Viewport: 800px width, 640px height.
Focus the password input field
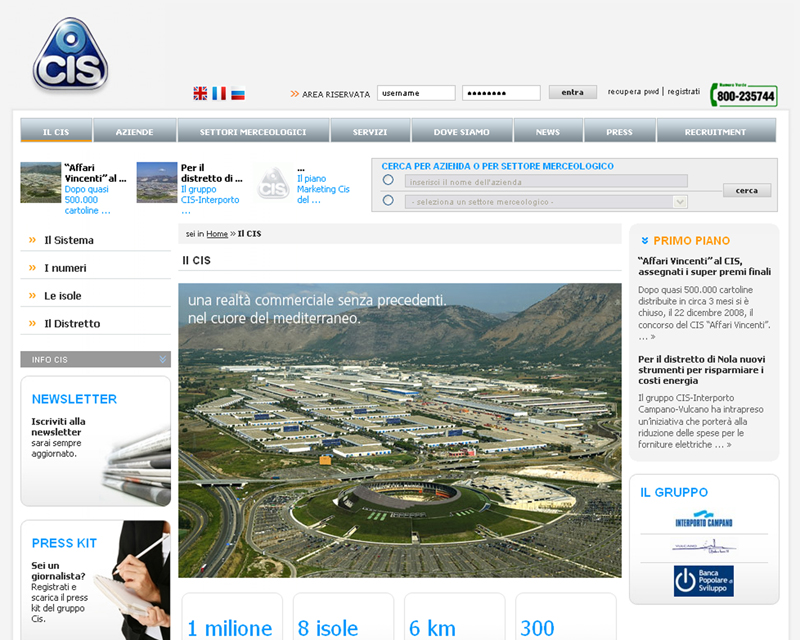501,93
